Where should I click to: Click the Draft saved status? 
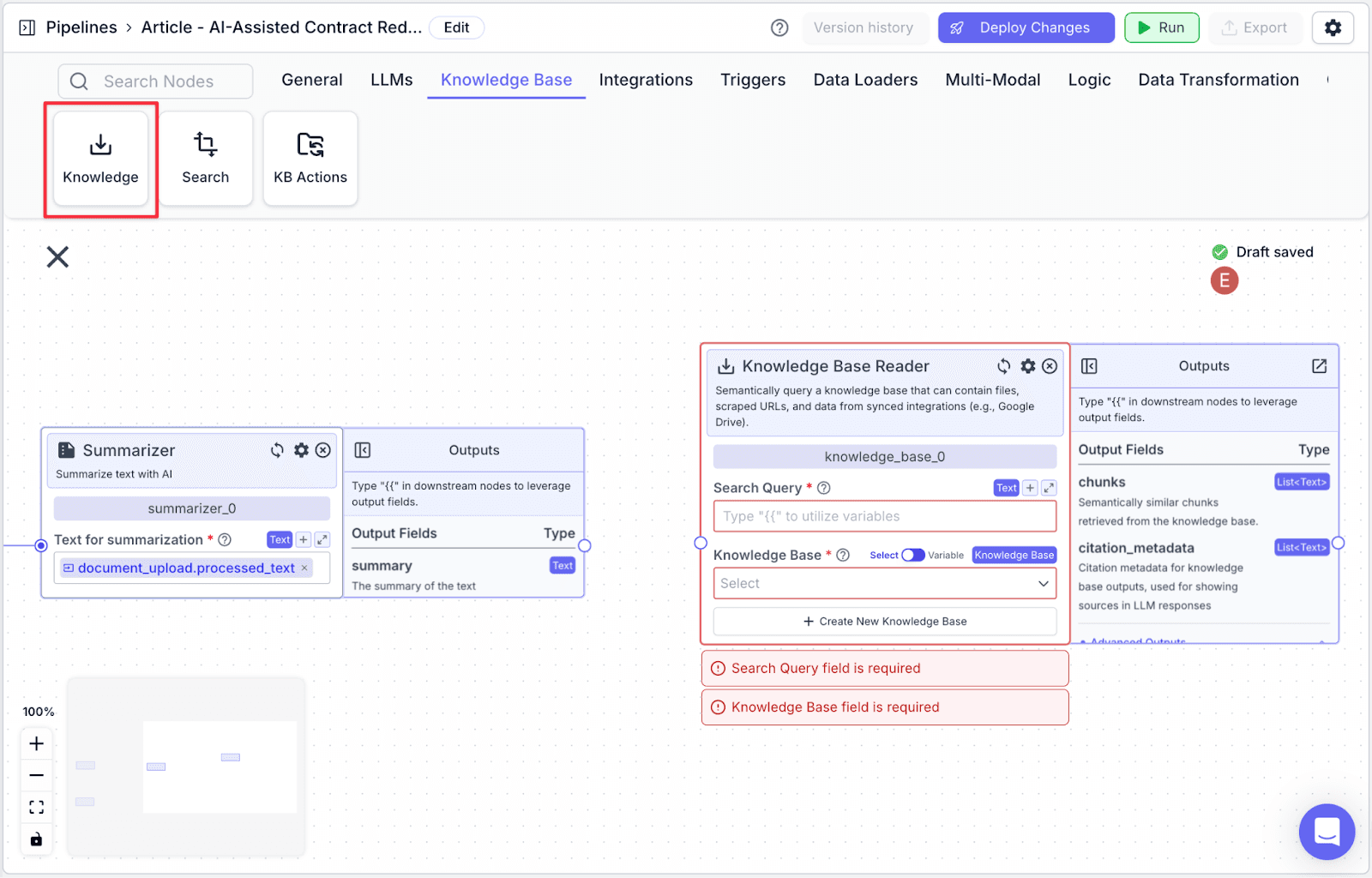point(1262,252)
